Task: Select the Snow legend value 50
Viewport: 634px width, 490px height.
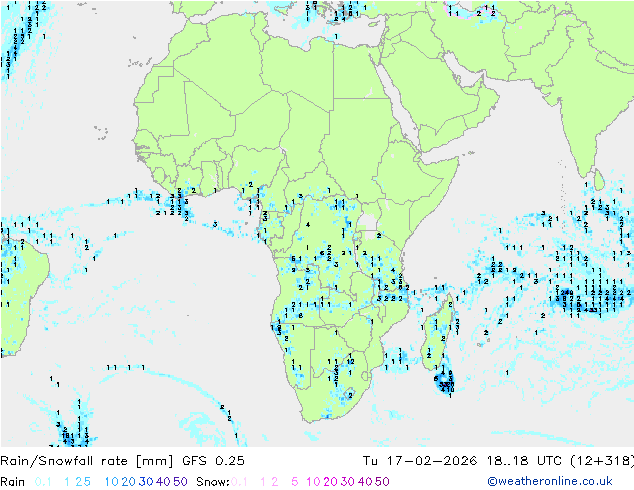Action: [382, 482]
